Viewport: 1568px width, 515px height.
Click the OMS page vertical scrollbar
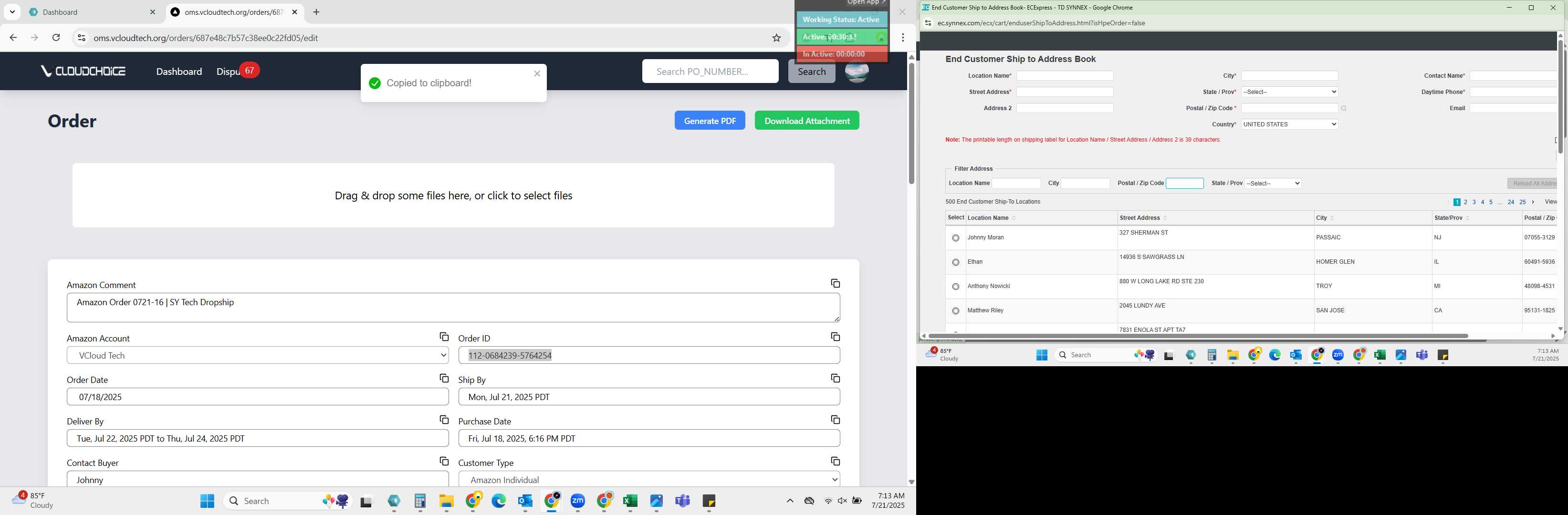pos(911,124)
